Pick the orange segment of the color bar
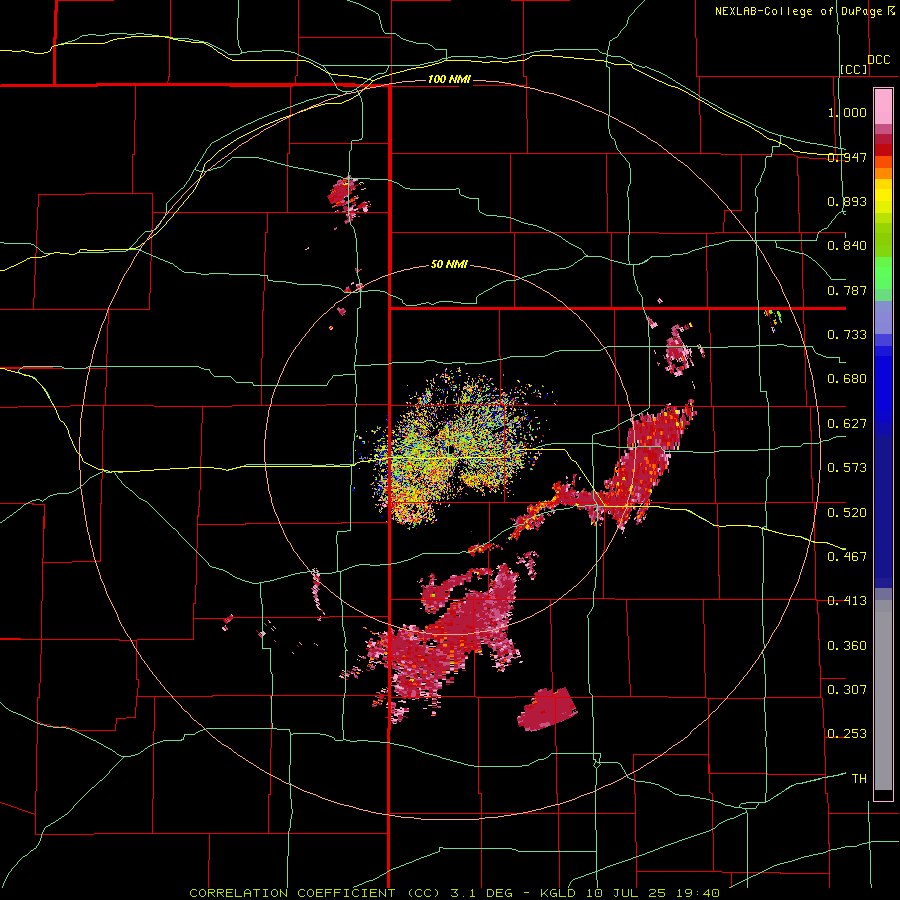Viewport: 900px width, 900px height. coord(883,173)
